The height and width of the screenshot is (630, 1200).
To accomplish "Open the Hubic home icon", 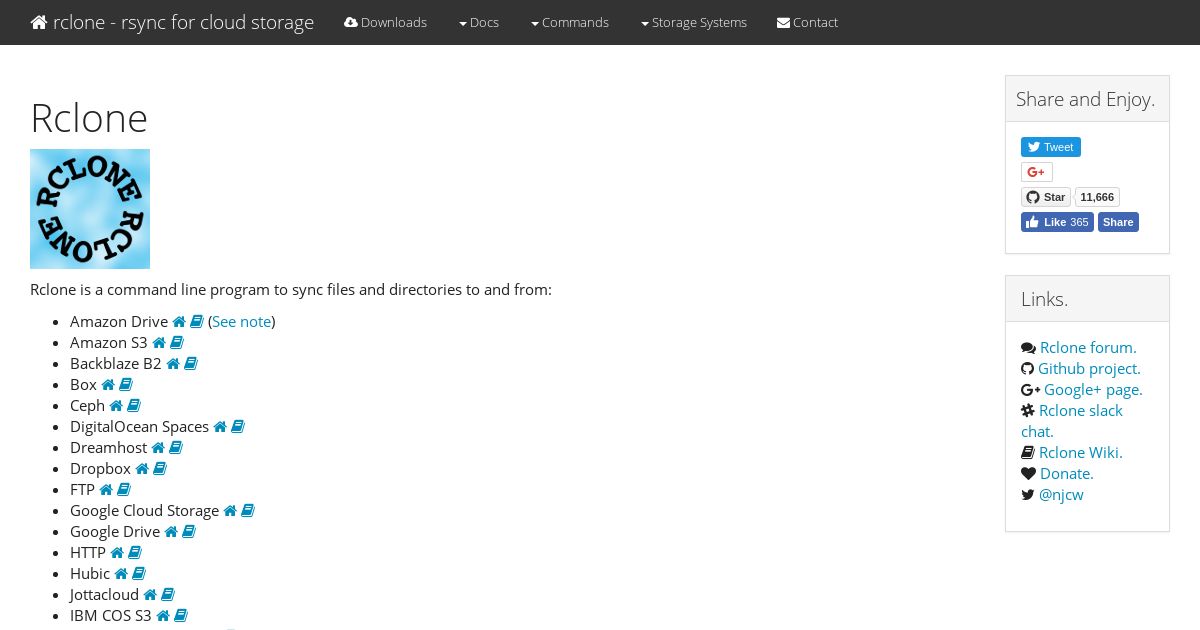I will click(x=121, y=574).
